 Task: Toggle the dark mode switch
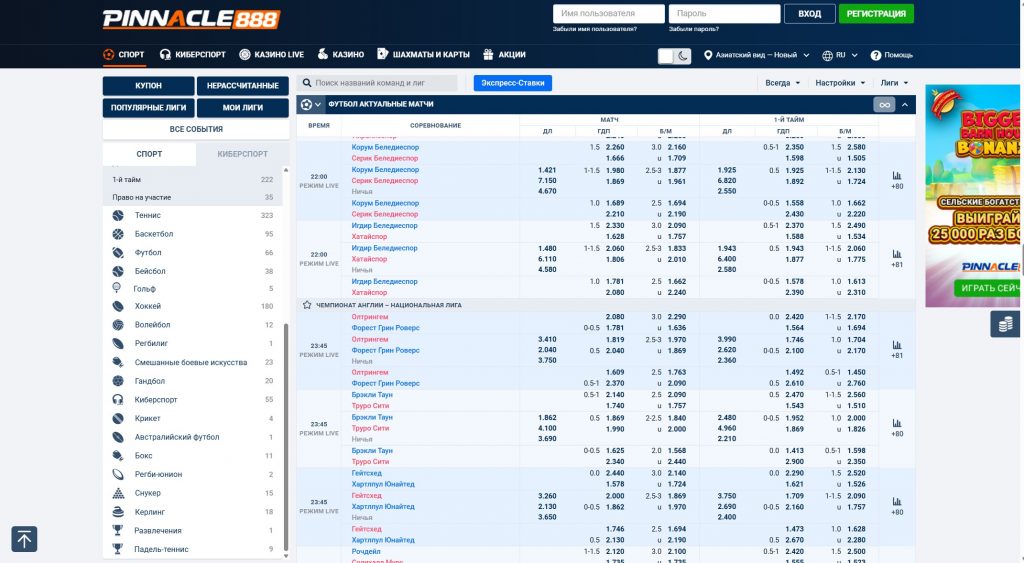[674, 56]
